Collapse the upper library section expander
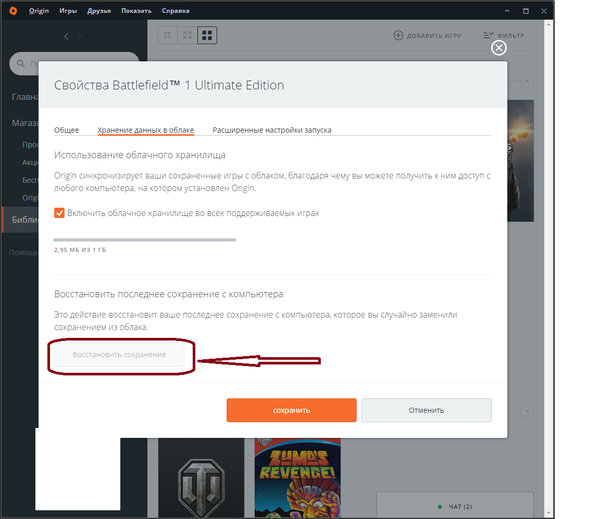This screenshot has width=600, height=519. (527, 81)
